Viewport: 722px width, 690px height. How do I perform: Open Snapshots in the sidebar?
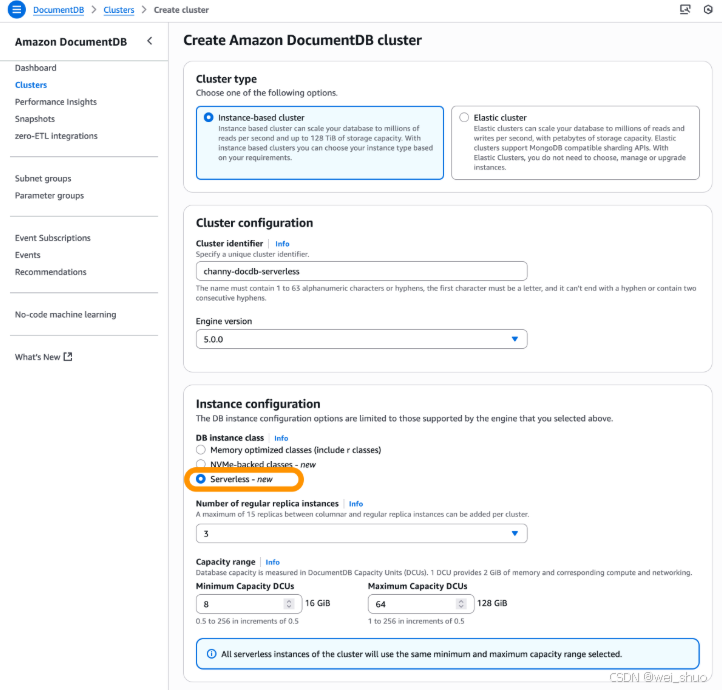[35, 119]
